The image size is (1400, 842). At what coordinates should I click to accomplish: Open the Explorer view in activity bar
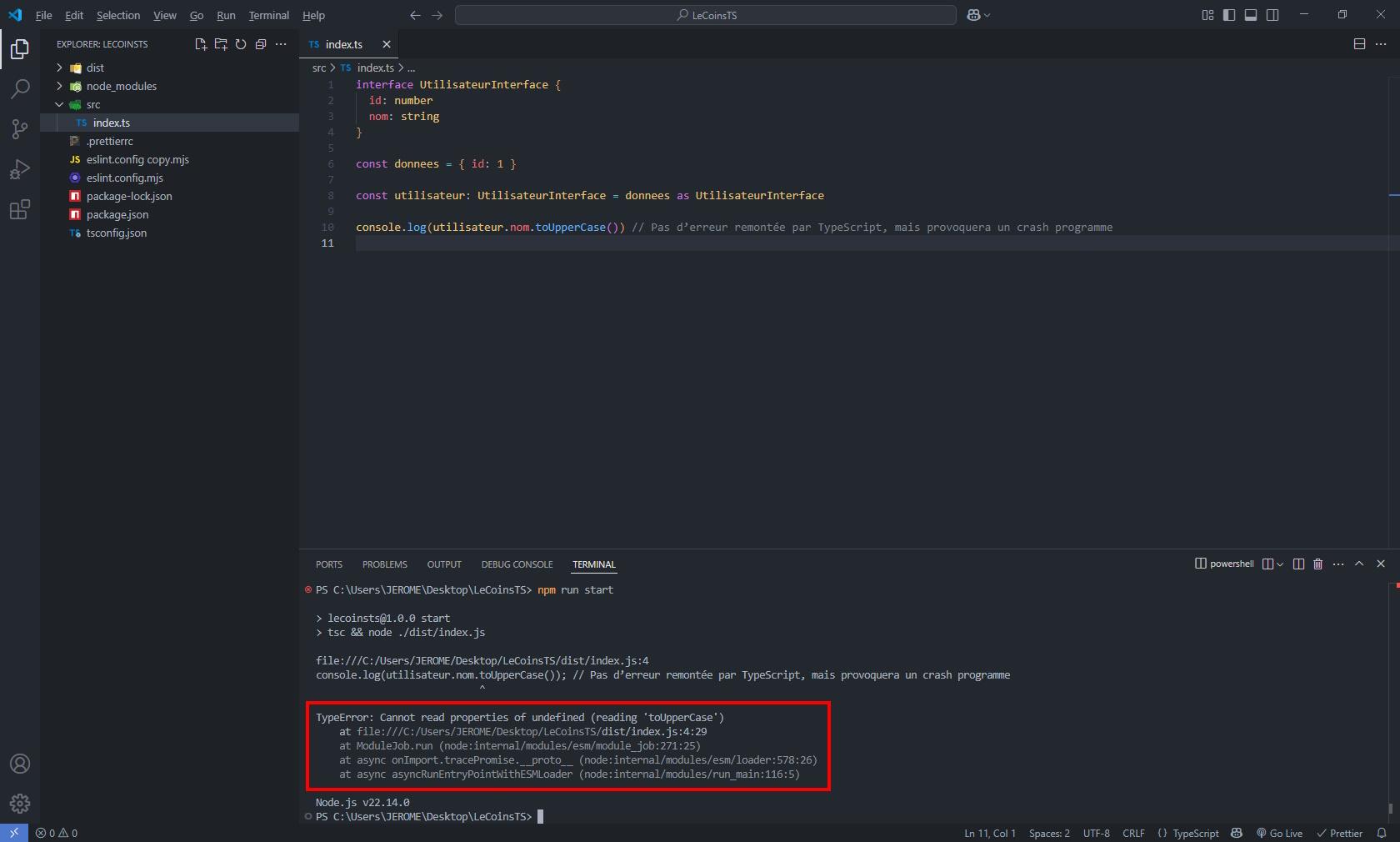click(x=20, y=49)
